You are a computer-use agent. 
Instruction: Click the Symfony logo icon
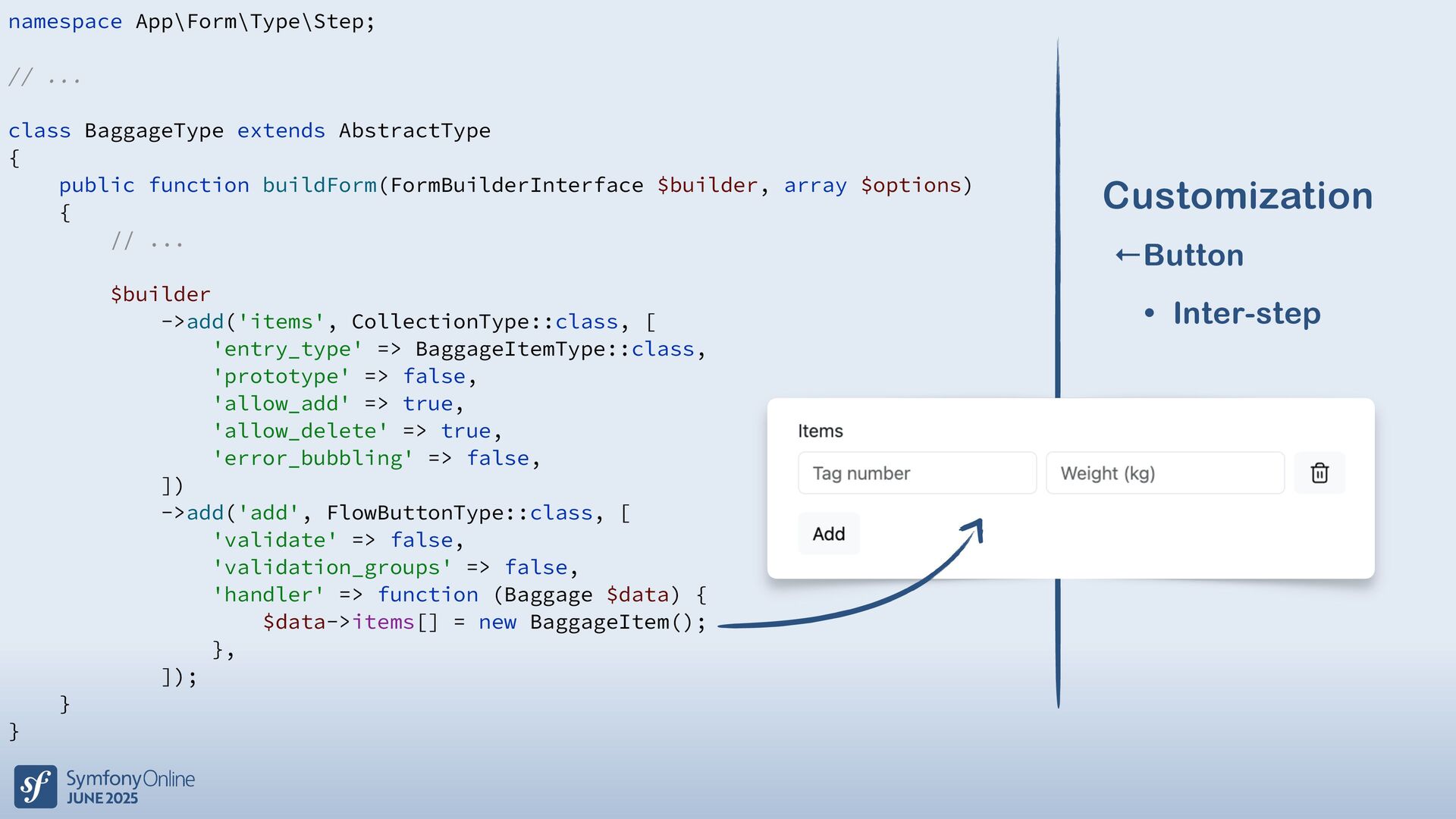(36, 786)
